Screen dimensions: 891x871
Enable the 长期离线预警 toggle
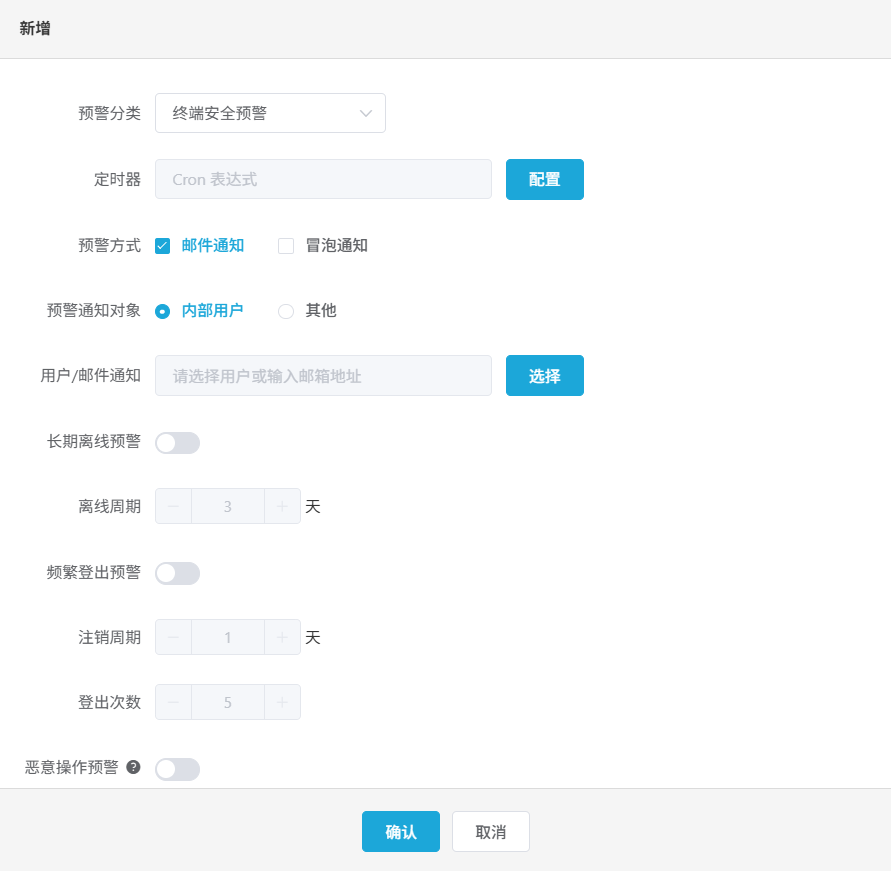pyautogui.click(x=177, y=442)
